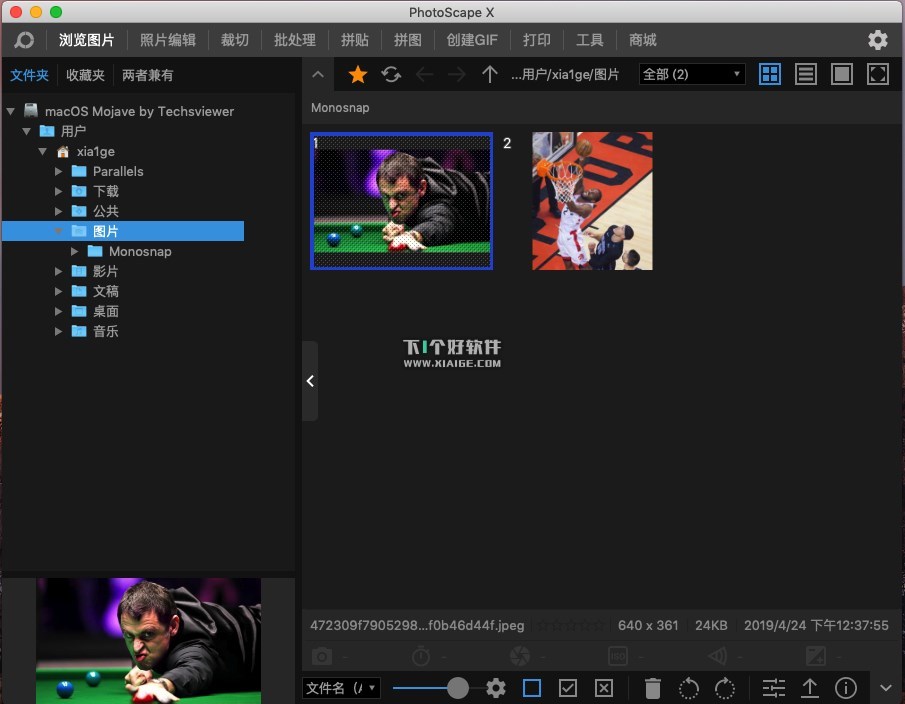Switch to thumbnail grid view
Screen dimensions: 905x704
pos(770,75)
